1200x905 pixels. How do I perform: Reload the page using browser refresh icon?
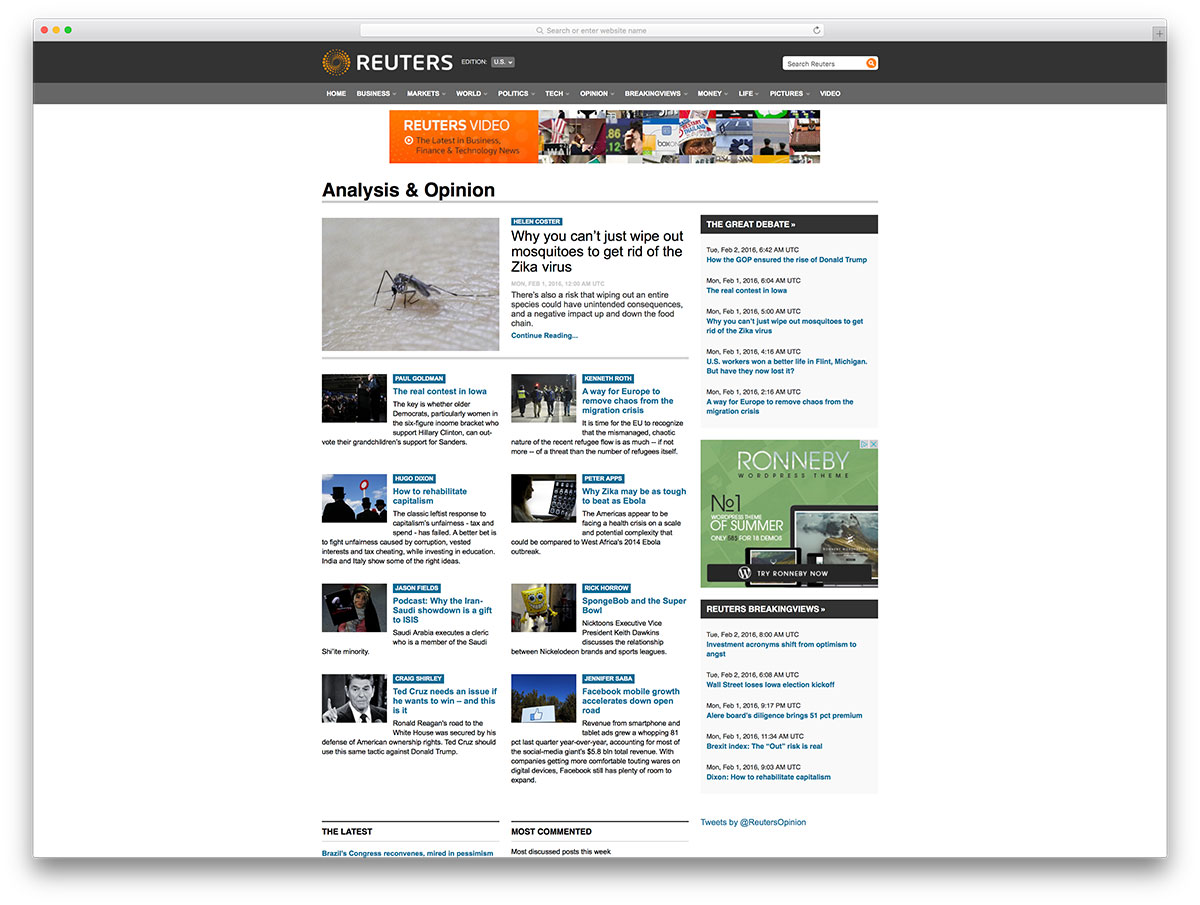pos(817,30)
